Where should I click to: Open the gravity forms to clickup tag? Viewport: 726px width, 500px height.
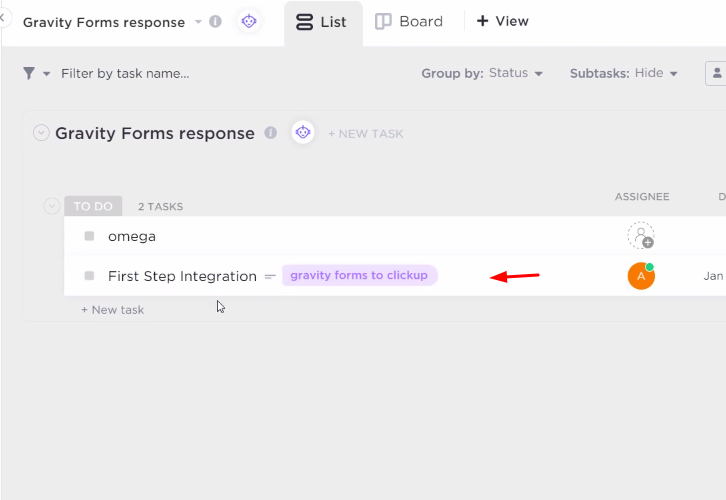pos(359,275)
